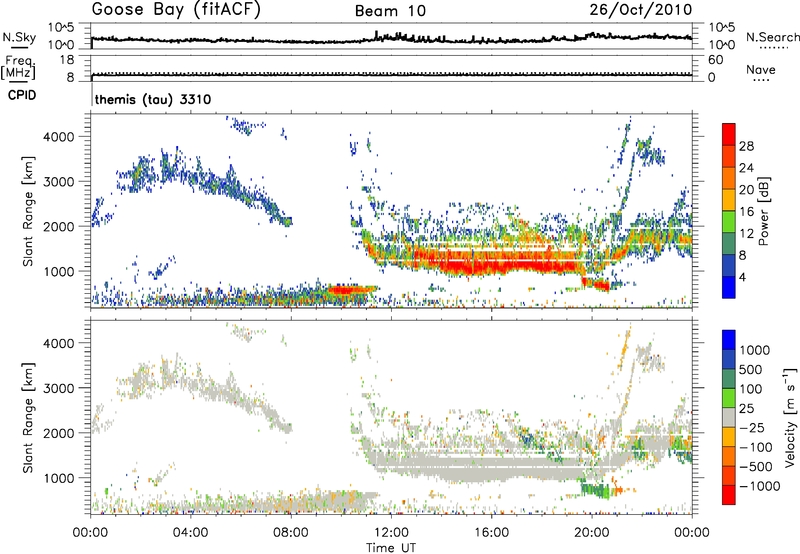Pick the gray segment of the velocity colorbar
Screen dimensions: 800x554
pos(729,417)
